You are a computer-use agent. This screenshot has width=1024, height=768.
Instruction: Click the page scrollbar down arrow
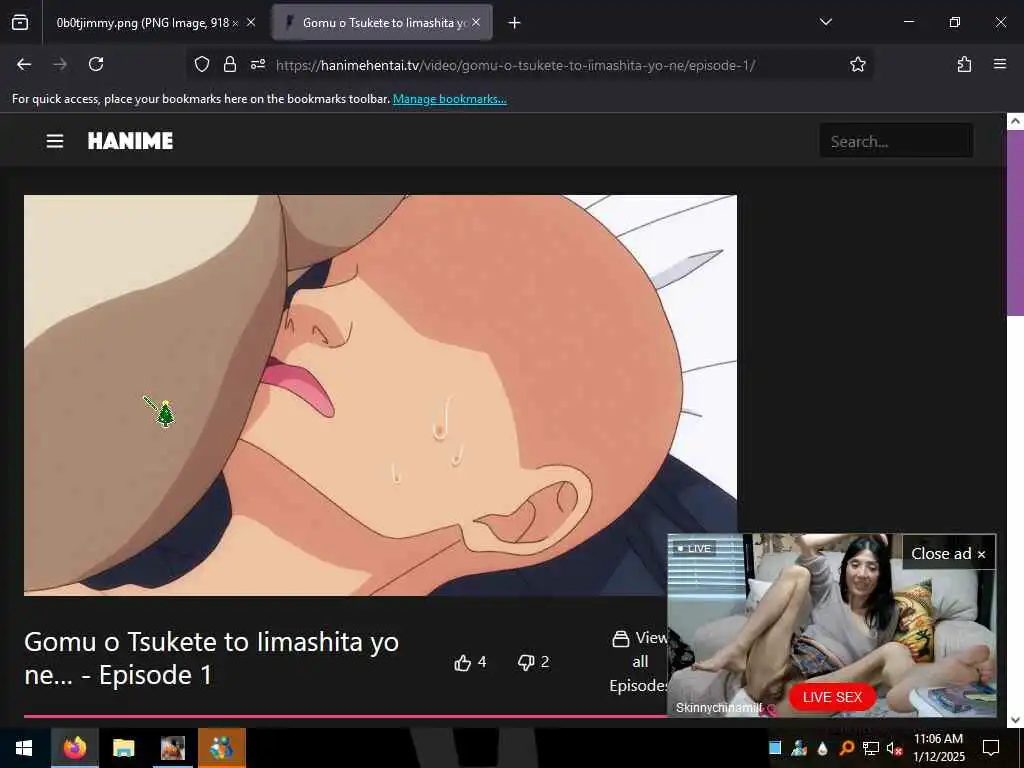click(1015, 720)
